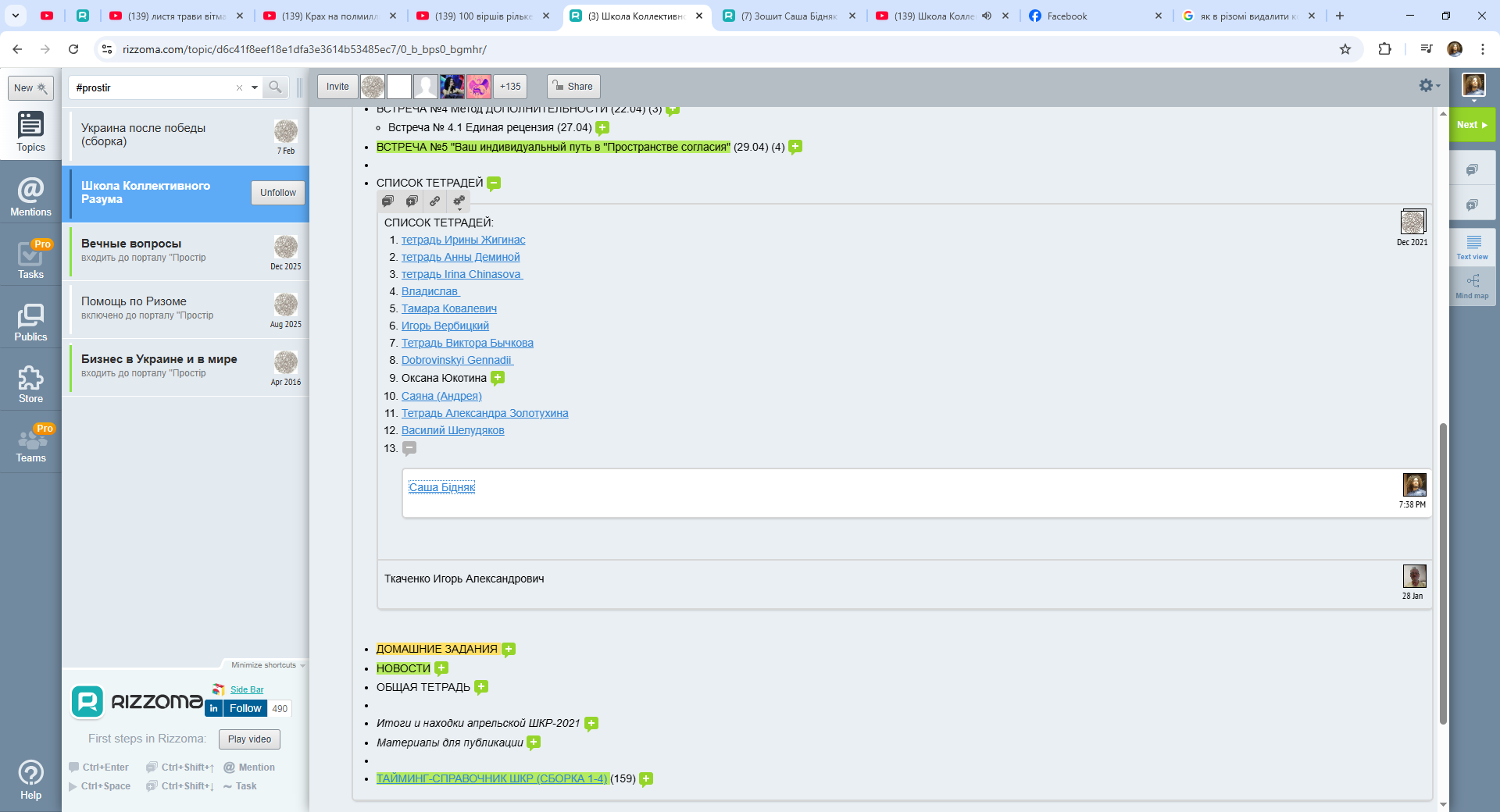
Task: Collapse shortcuts with Minimize shortcuts
Action: click(x=267, y=665)
